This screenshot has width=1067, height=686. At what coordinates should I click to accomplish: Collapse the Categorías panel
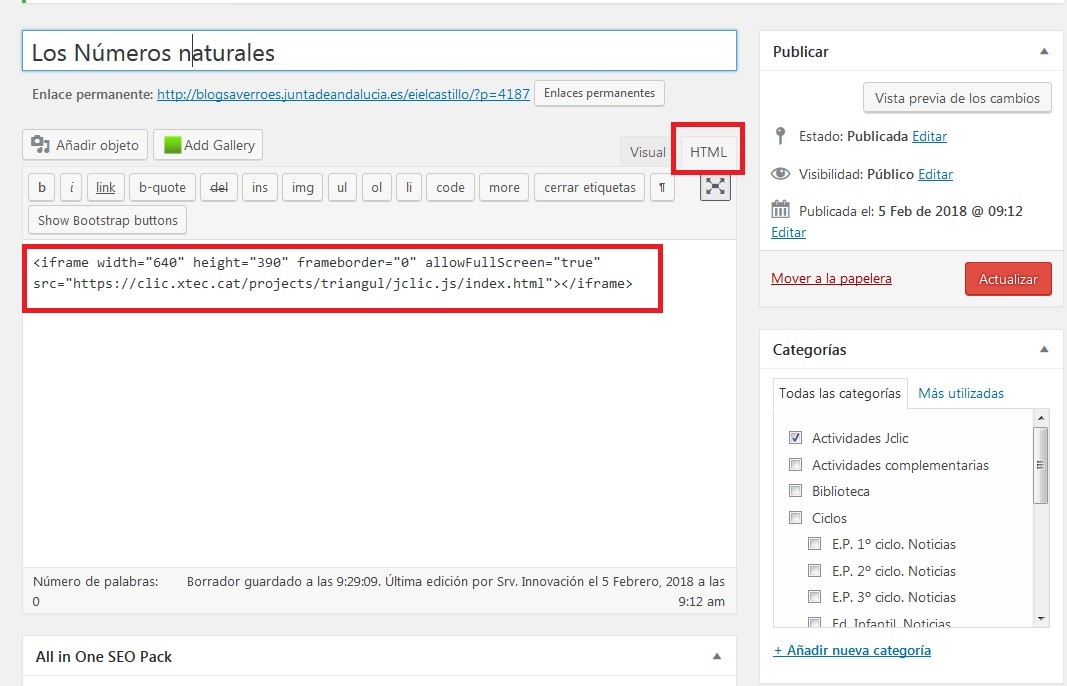coord(1044,350)
